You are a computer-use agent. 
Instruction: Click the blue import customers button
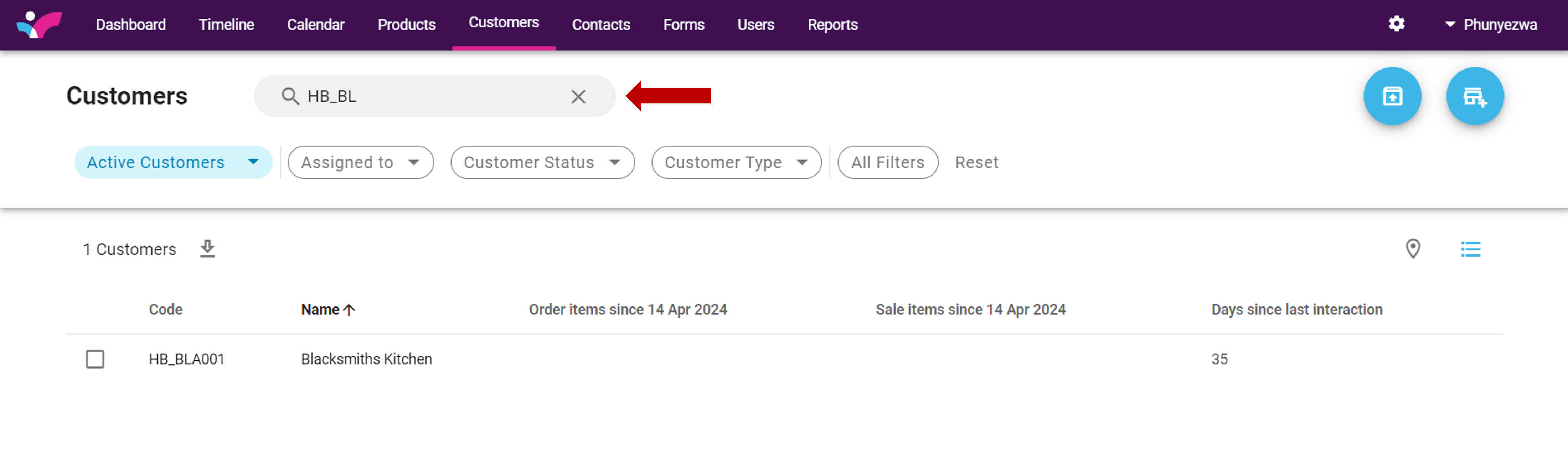point(1392,96)
